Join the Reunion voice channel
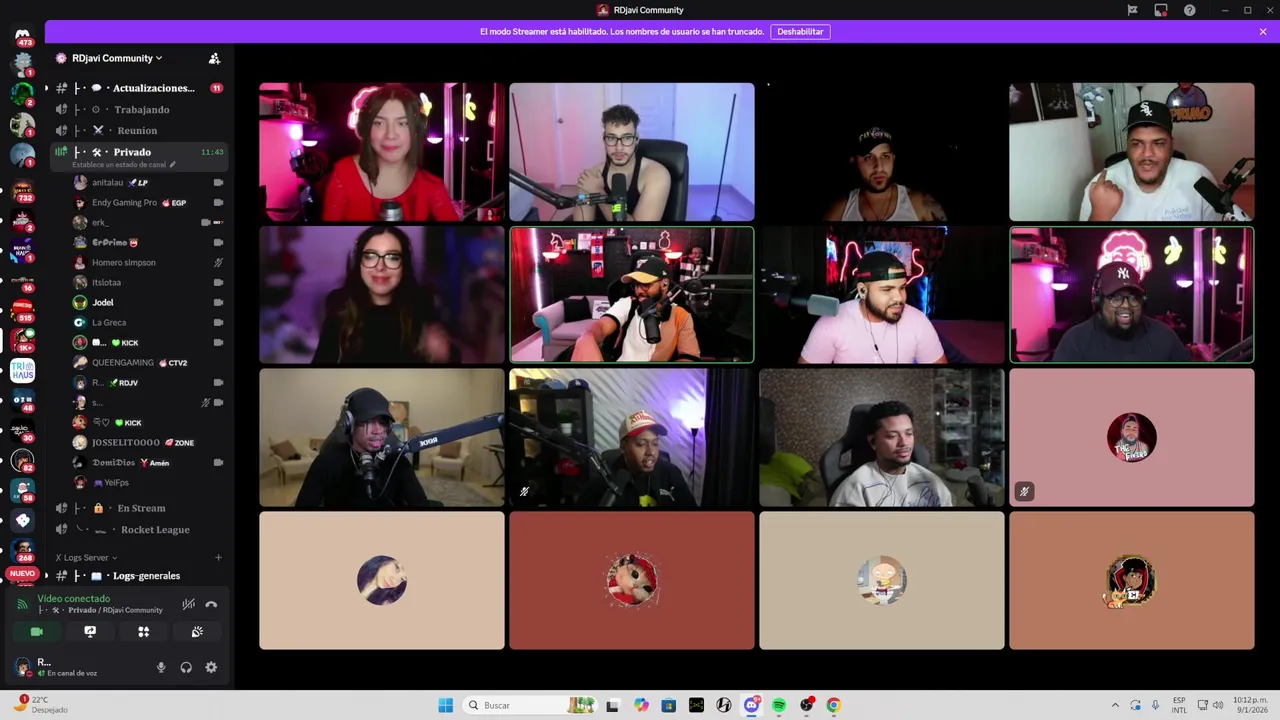The height and width of the screenshot is (720, 1280). pos(139,131)
